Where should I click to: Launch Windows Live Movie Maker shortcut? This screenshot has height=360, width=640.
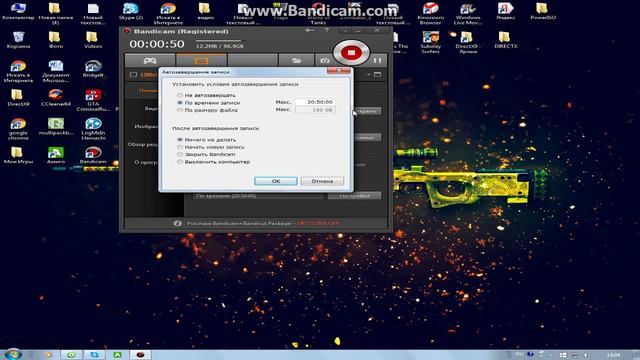[x=468, y=13]
